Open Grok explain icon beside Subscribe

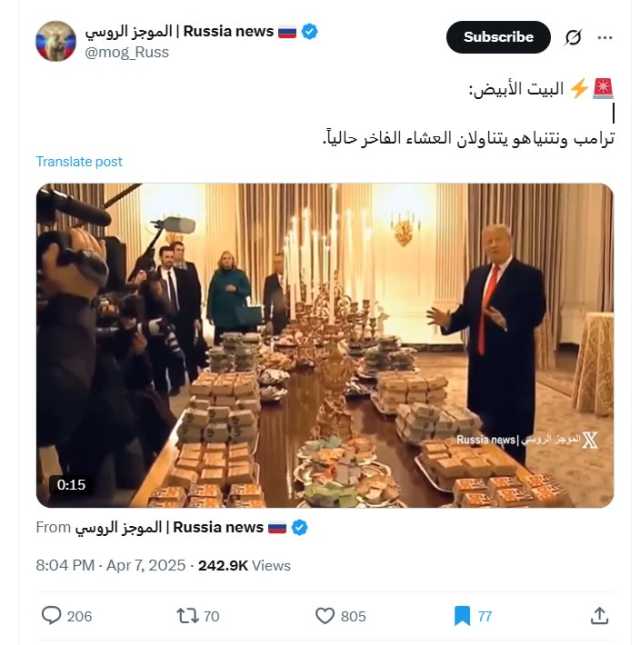573,37
